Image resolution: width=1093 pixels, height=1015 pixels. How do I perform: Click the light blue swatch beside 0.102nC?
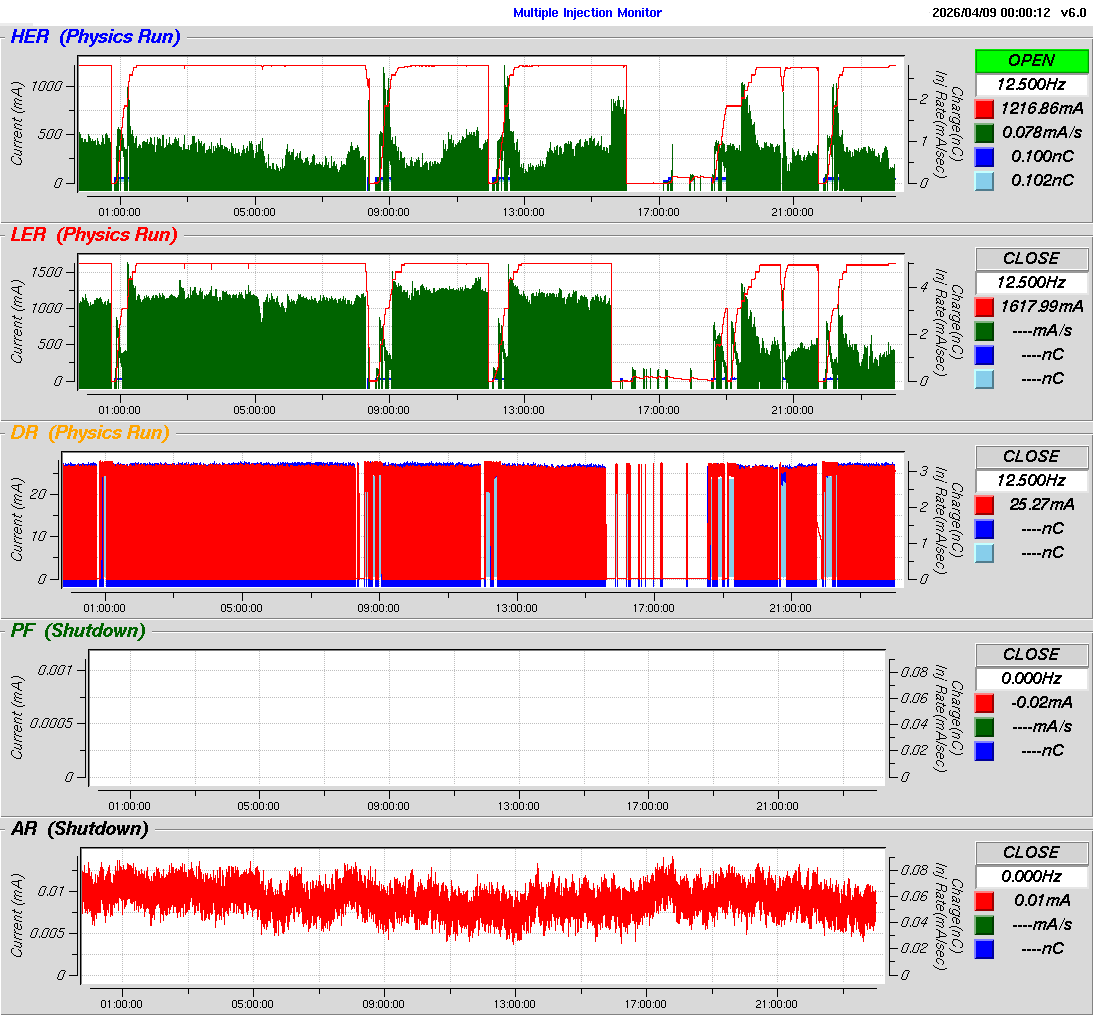click(x=985, y=180)
